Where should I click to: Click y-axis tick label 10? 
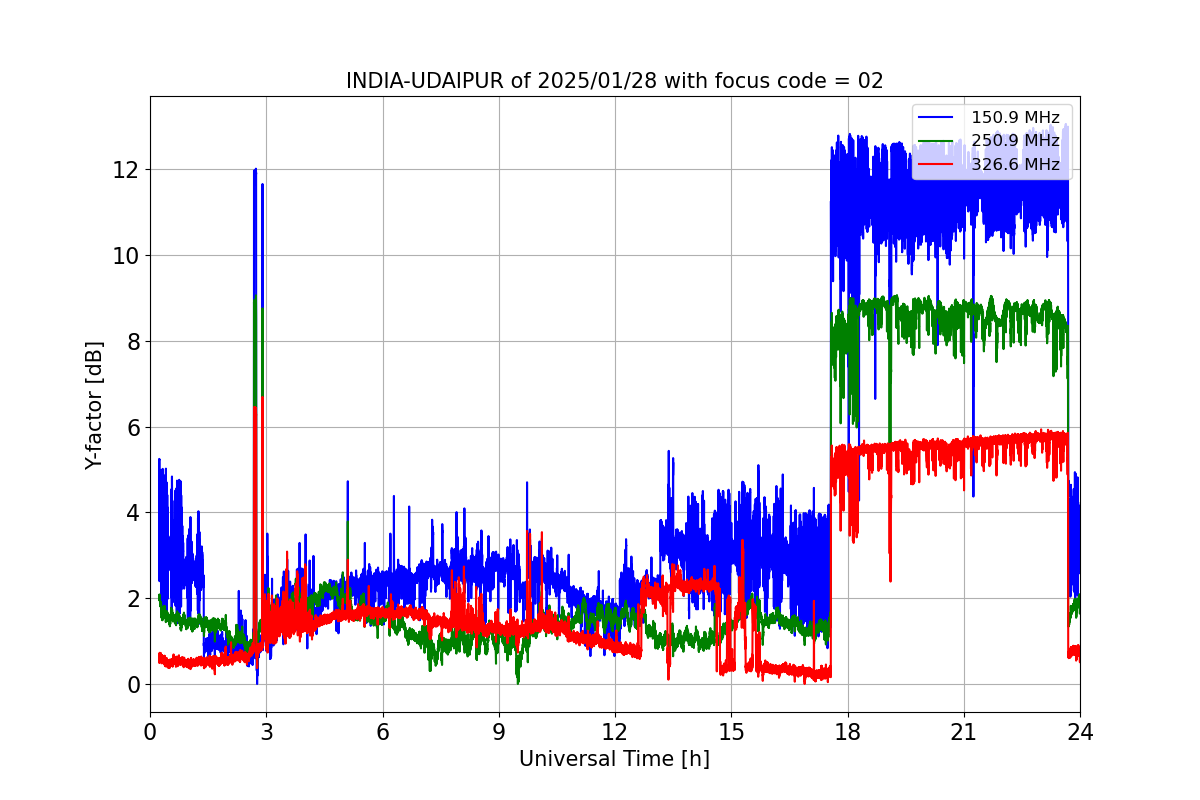pos(127,256)
